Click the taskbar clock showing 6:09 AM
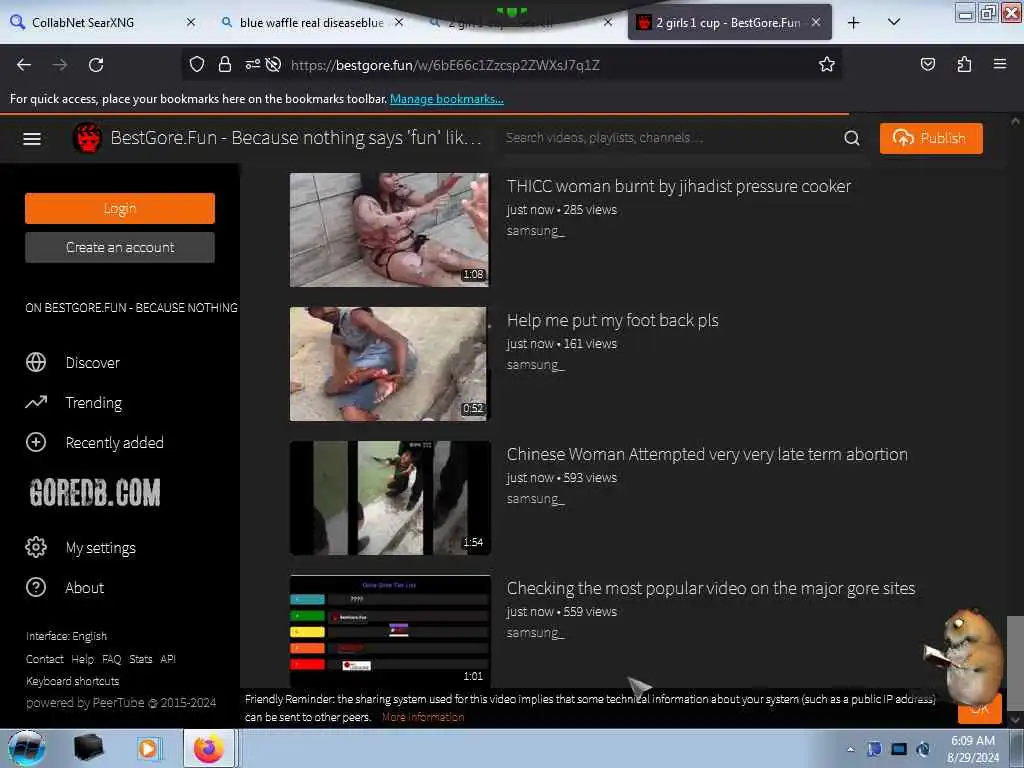 pyautogui.click(x=973, y=749)
